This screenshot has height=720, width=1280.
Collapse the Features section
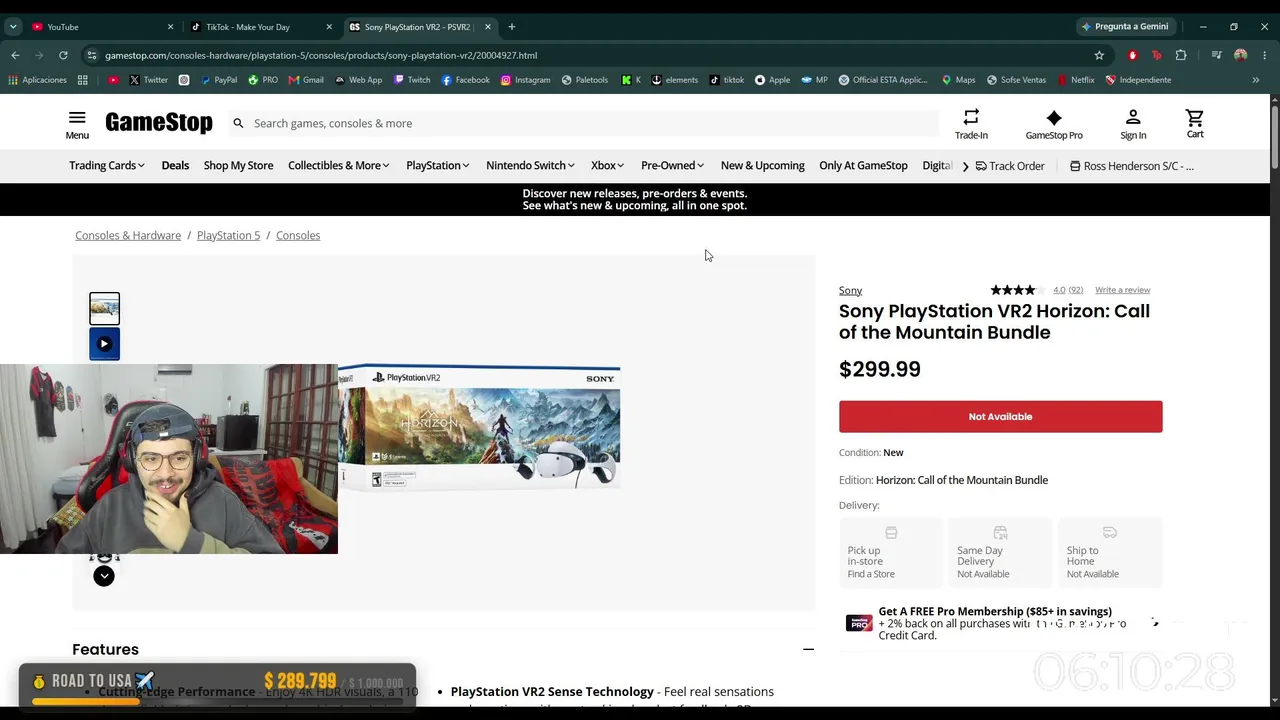click(808, 649)
